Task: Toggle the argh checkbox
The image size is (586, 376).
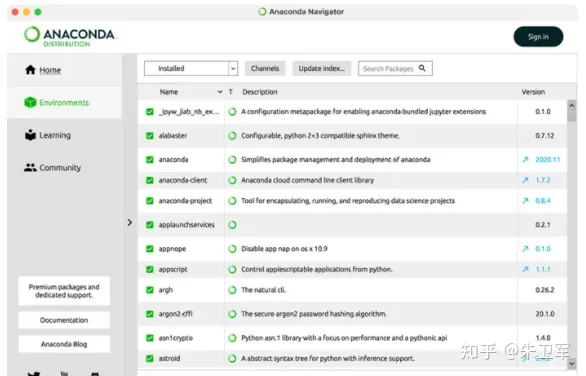Action: pyautogui.click(x=150, y=290)
